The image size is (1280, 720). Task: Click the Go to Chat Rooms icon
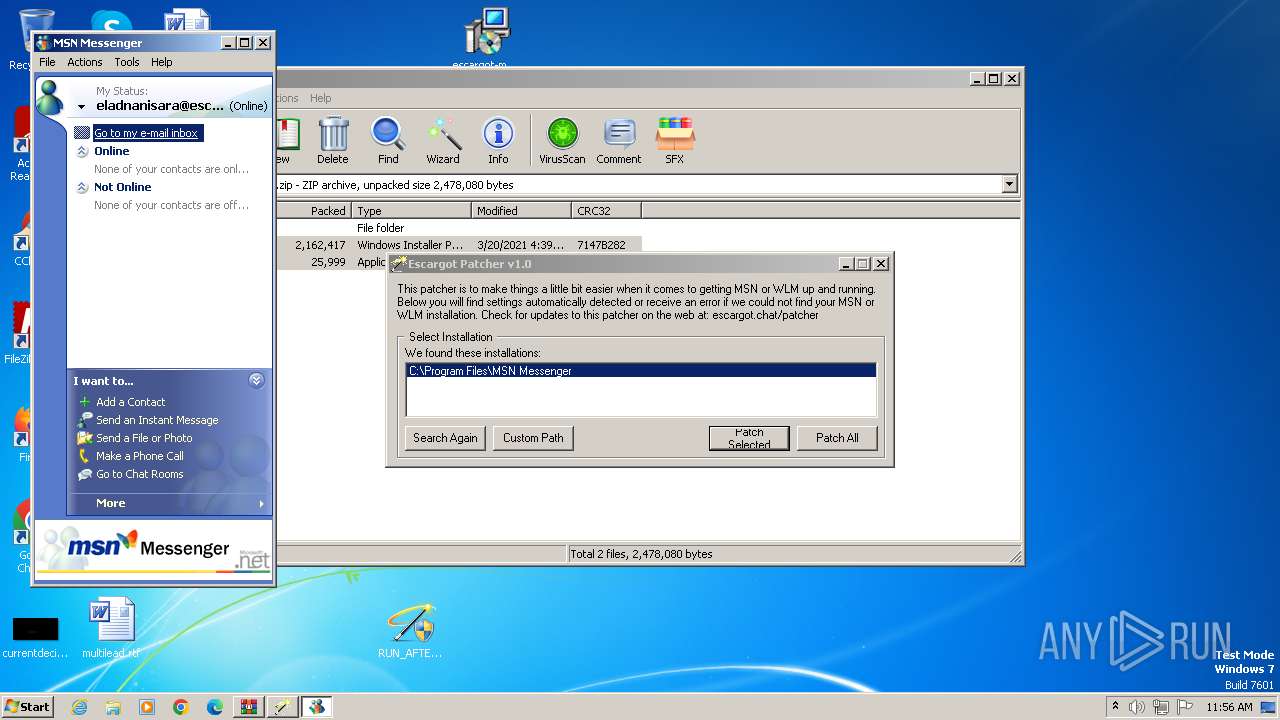point(85,474)
